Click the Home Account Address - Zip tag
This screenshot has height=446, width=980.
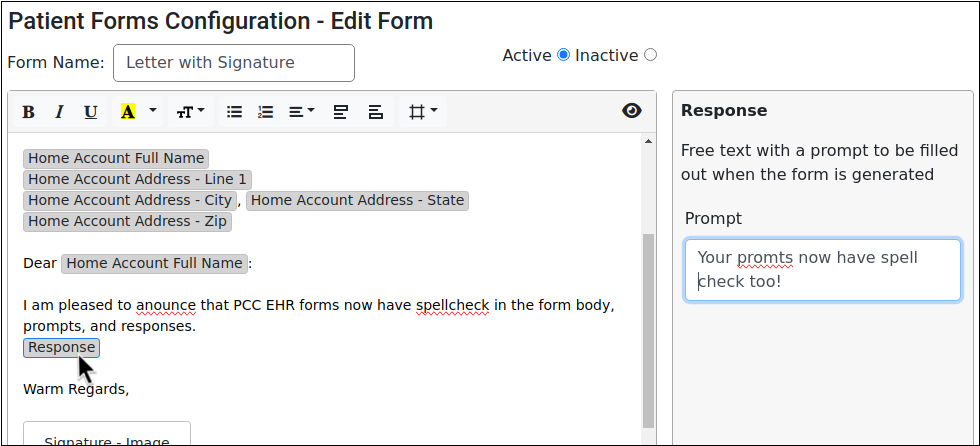click(x=127, y=222)
